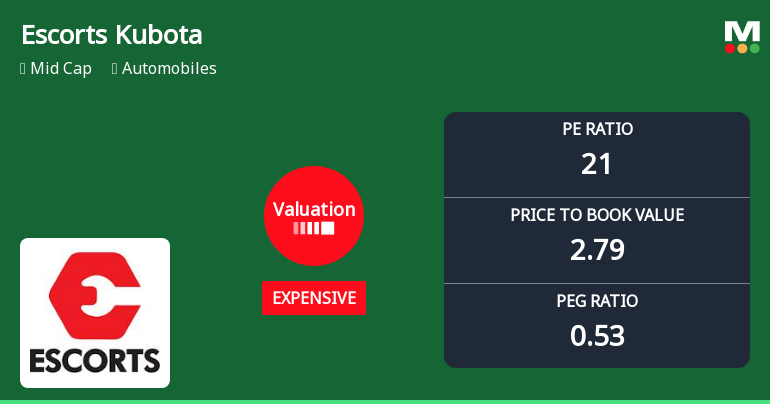Open the Automobiles sector label
Screen dimensions: 770x404
(x=169, y=69)
